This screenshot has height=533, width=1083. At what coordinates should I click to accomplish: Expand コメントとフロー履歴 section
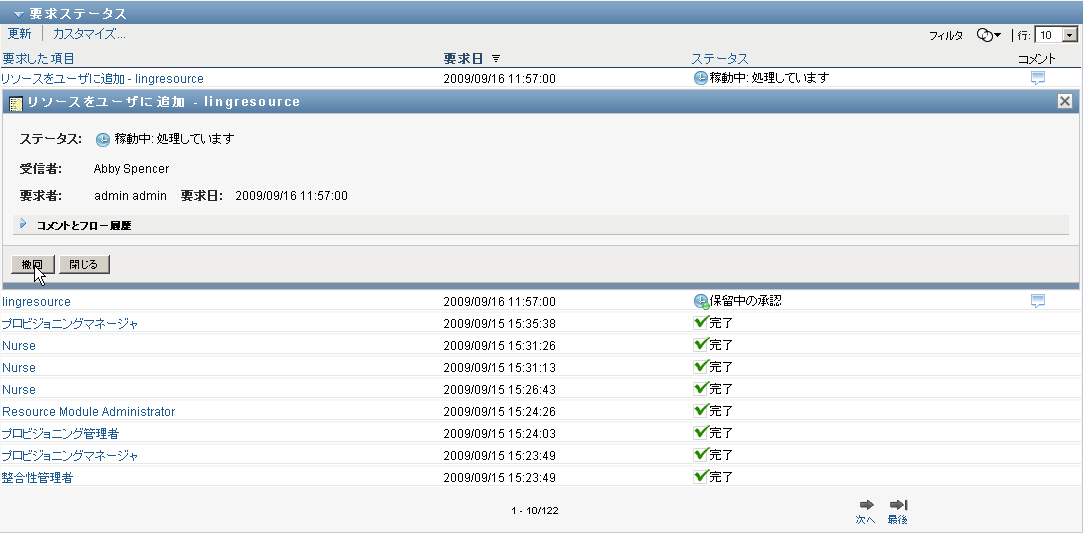[22, 225]
